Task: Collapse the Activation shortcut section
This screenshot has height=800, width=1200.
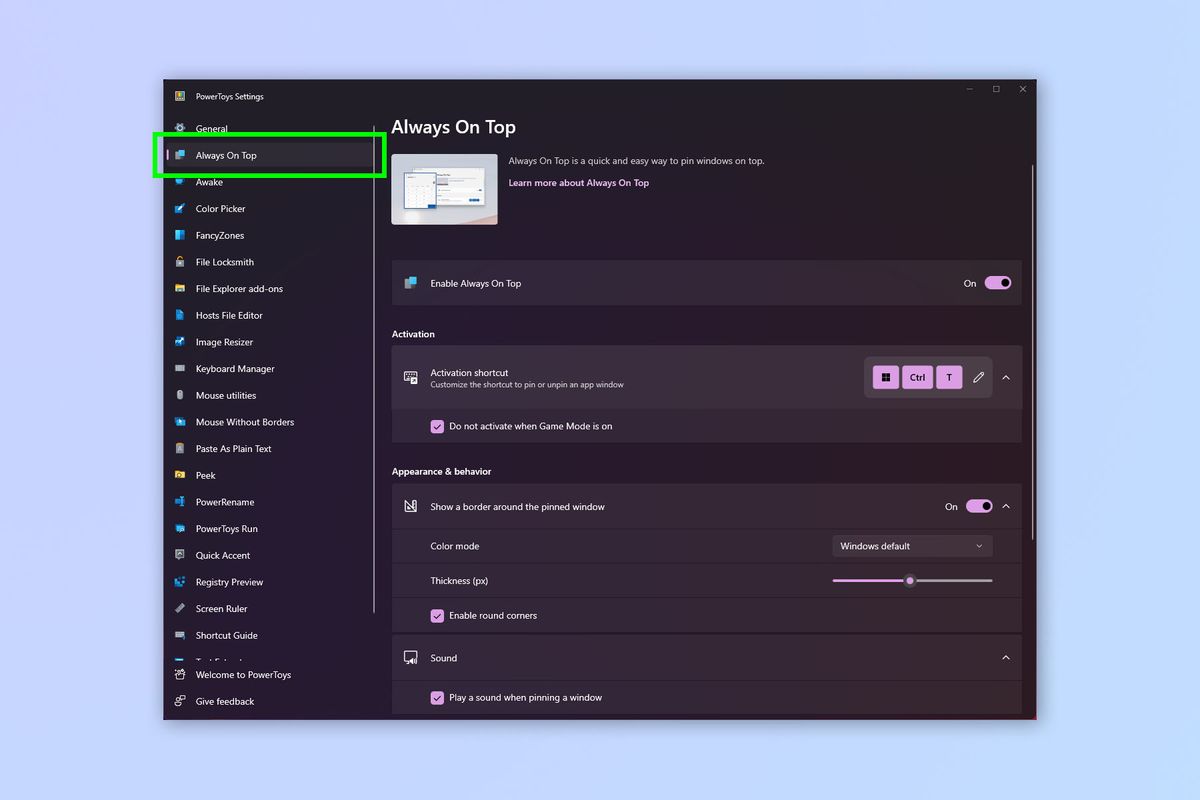Action: point(1006,377)
